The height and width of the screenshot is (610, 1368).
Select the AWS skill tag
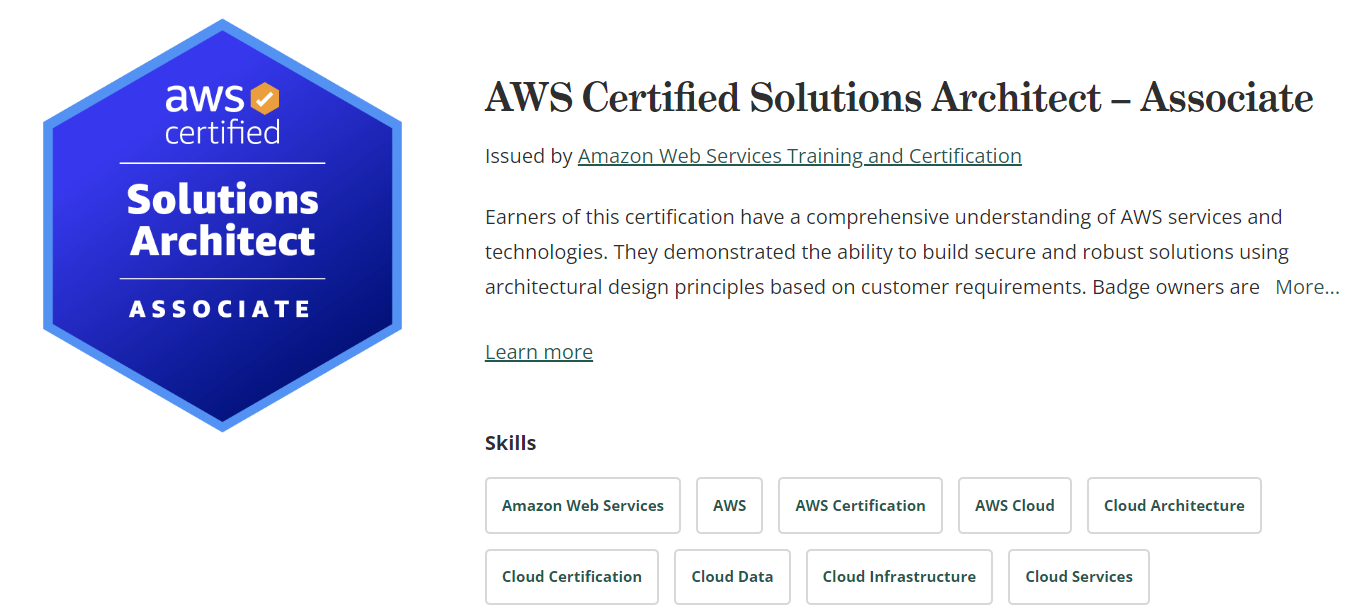click(x=730, y=506)
